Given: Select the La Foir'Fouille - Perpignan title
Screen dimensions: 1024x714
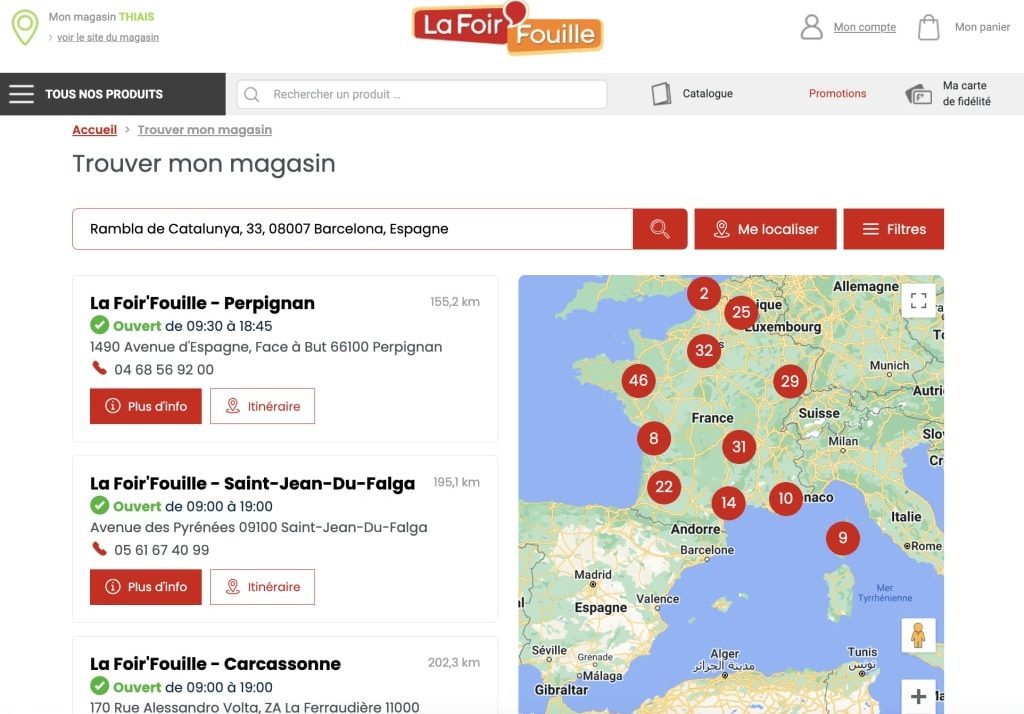Looking at the screenshot, I should pos(202,303).
